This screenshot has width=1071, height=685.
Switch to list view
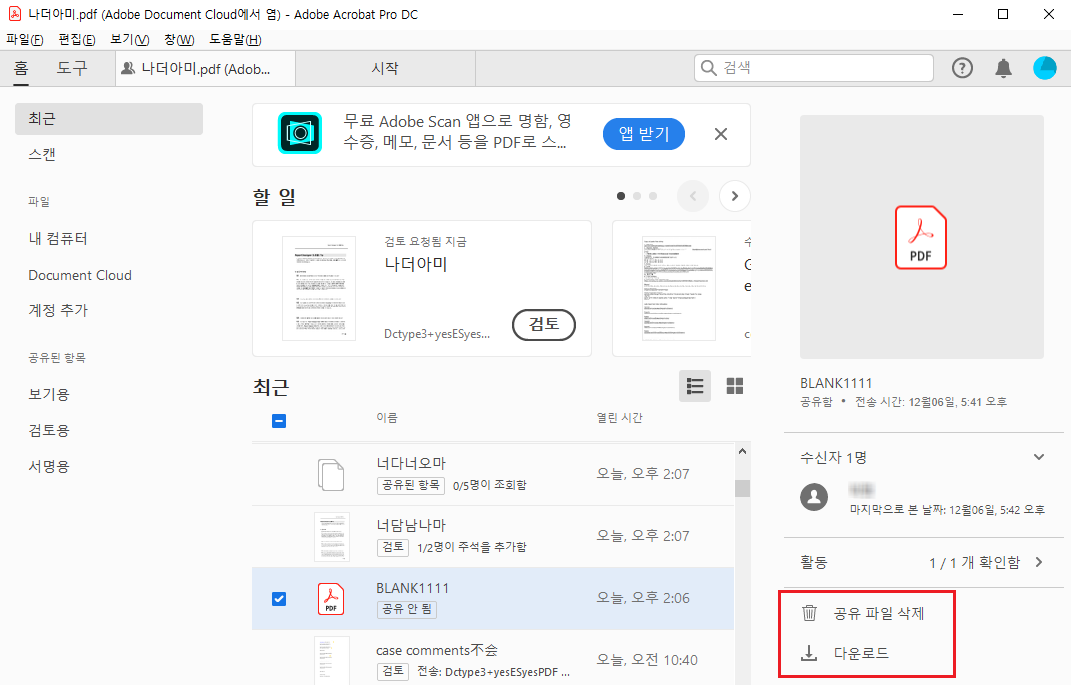[695, 386]
